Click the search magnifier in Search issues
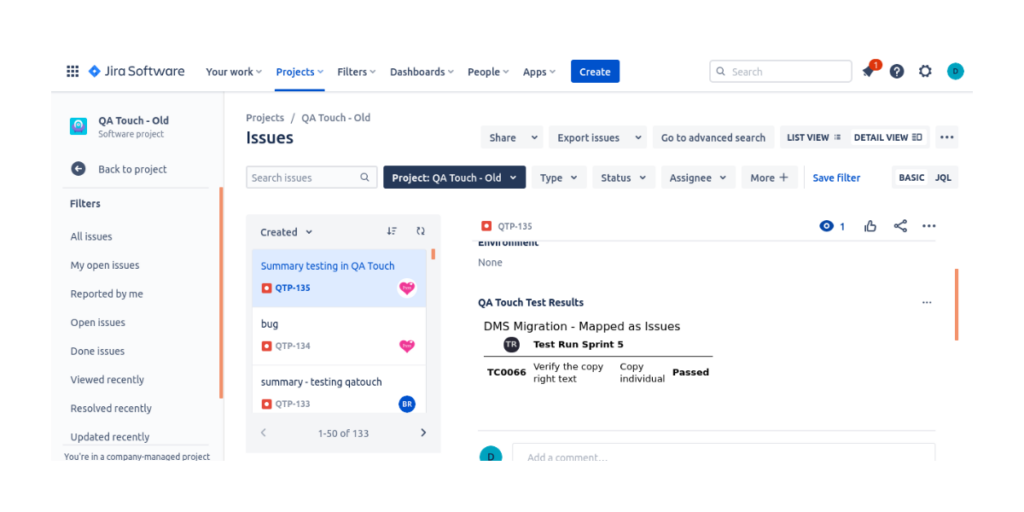This screenshot has width=1024, height=512. coord(365,177)
